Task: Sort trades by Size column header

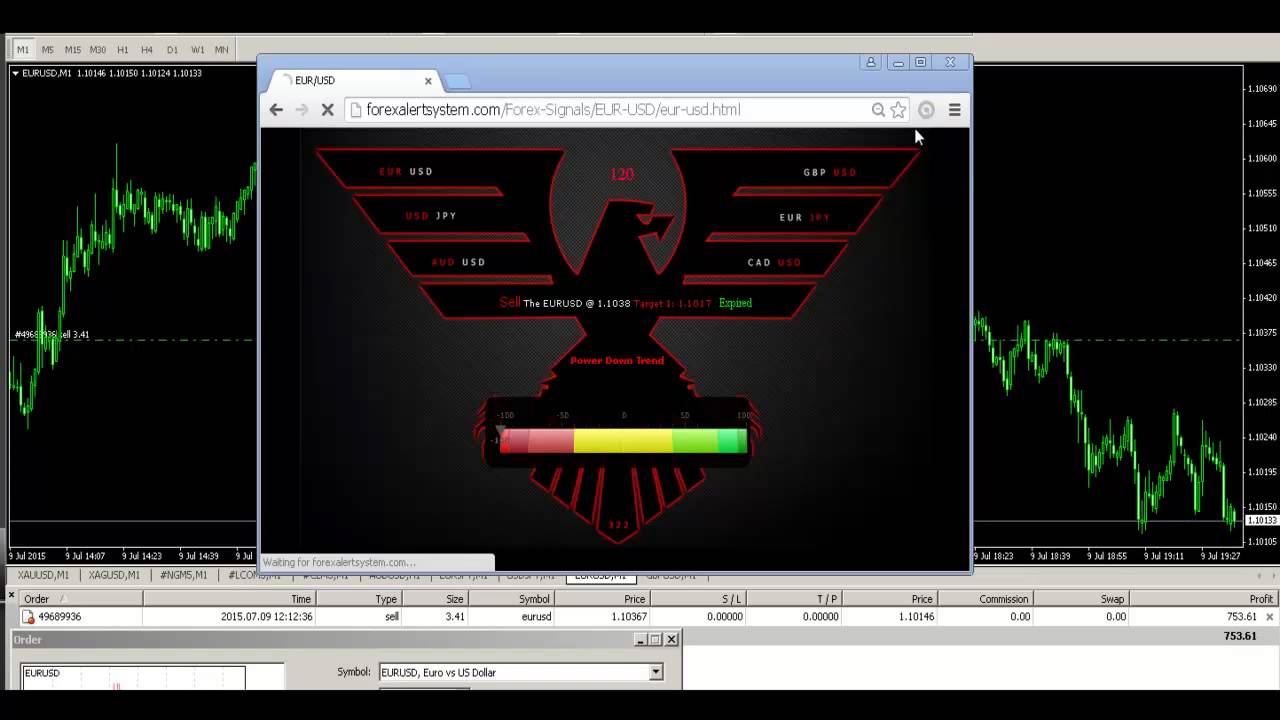Action: pyautogui.click(x=435, y=599)
